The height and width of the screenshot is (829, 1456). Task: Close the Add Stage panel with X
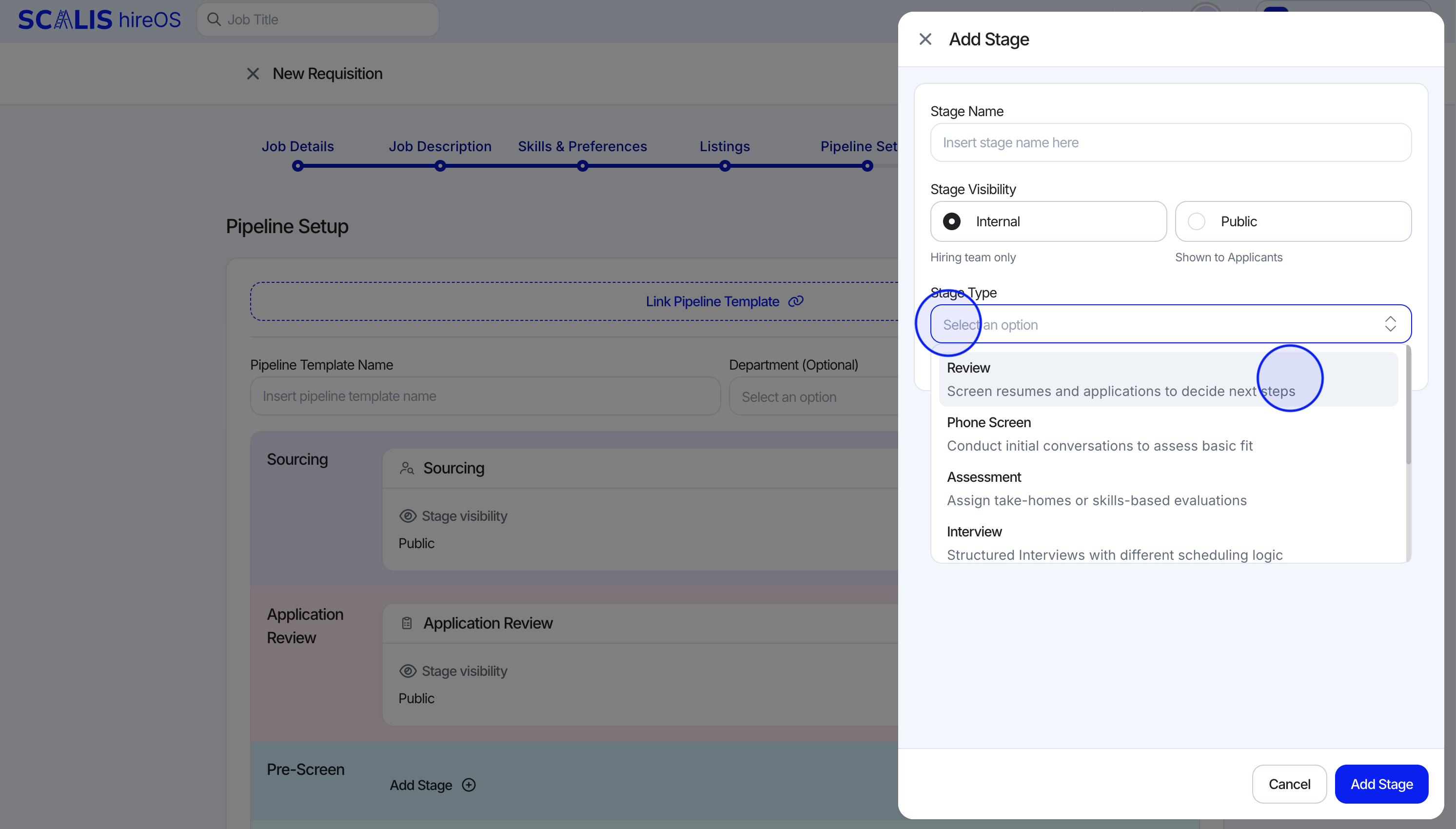925,39
